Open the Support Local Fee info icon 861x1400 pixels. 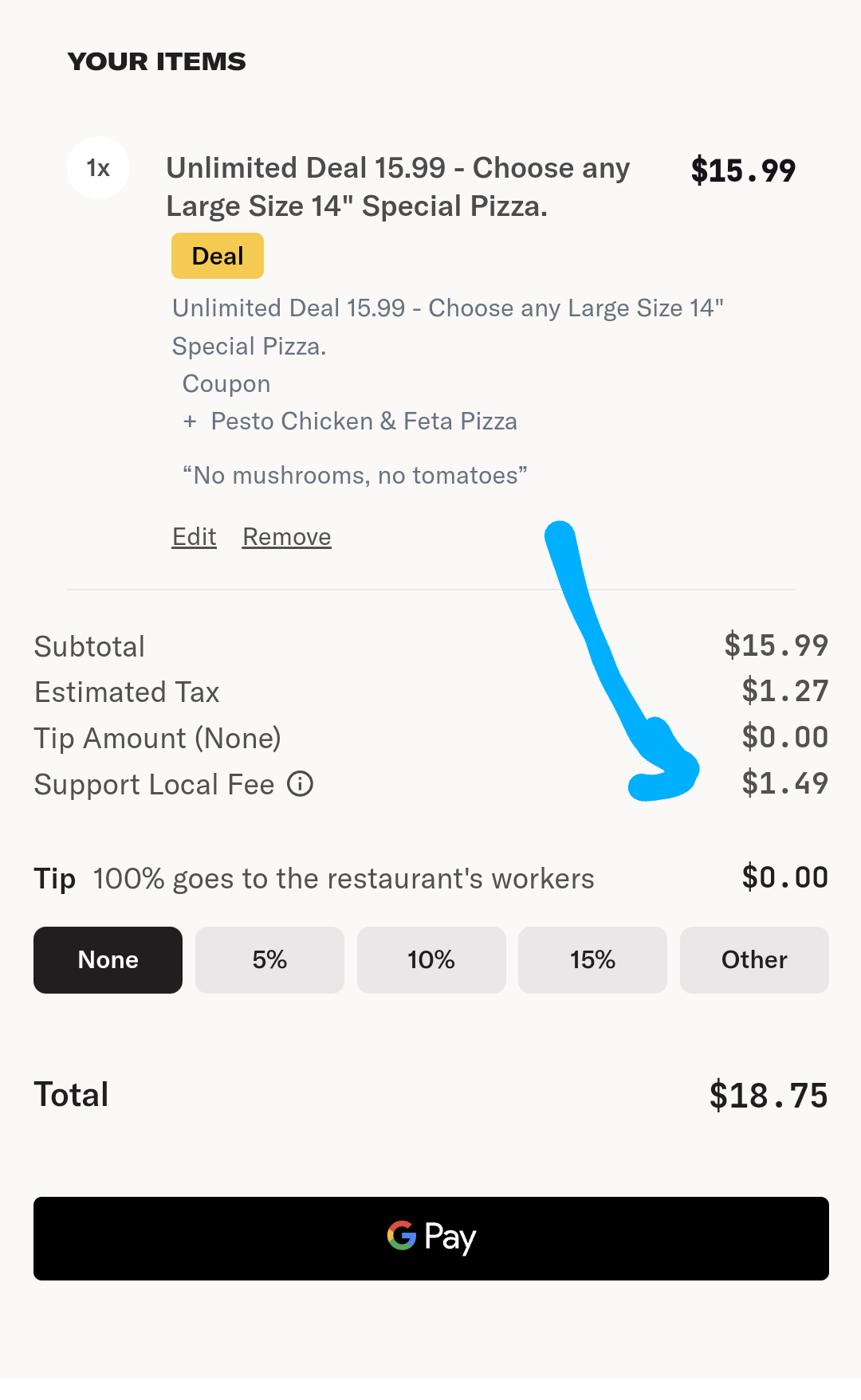tap(300, 784)
